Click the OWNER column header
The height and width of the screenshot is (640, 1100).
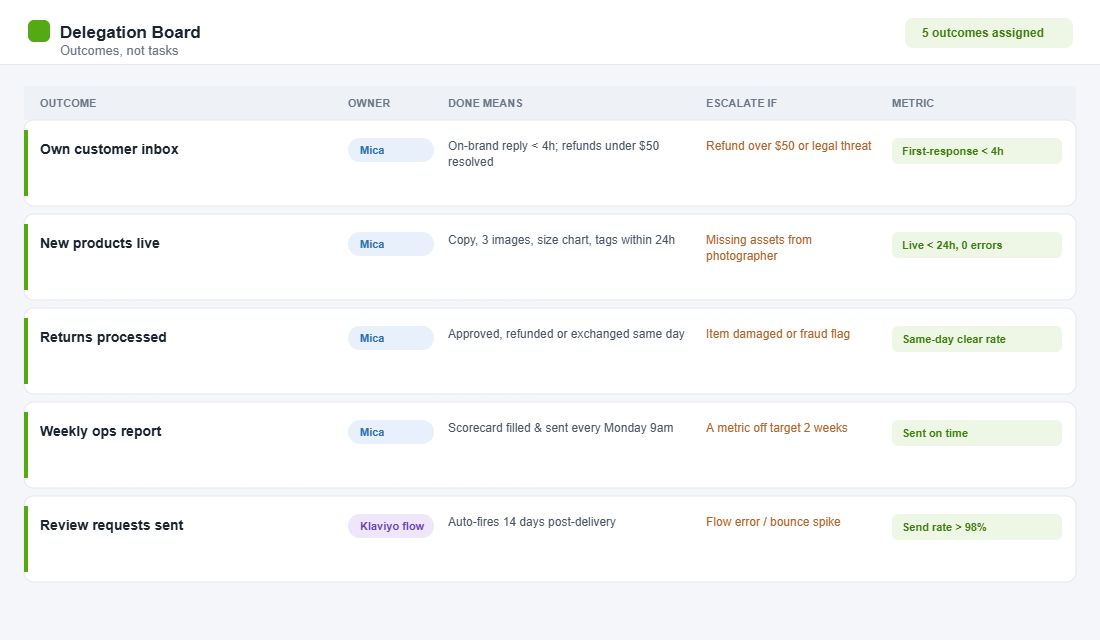coord(369,103)
